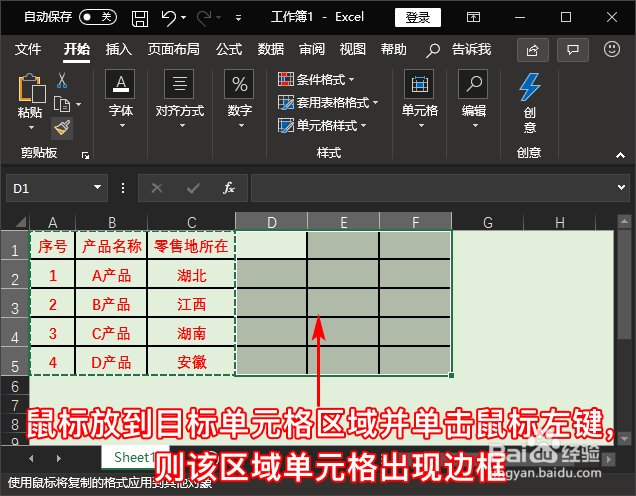Switch to the 审阅 tab

click(x=312, y=49)
